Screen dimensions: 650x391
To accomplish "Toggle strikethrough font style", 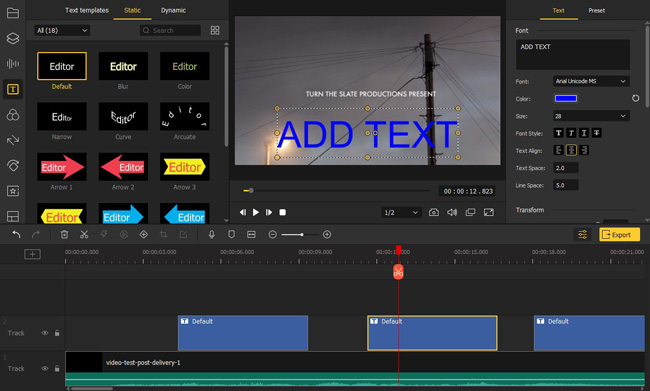I will tap(597, 133).
